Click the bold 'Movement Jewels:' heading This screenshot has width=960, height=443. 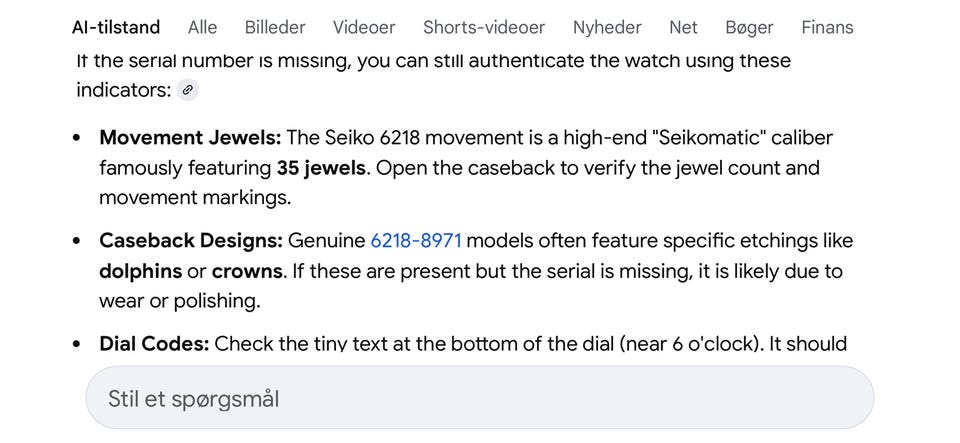pos(190,138)
